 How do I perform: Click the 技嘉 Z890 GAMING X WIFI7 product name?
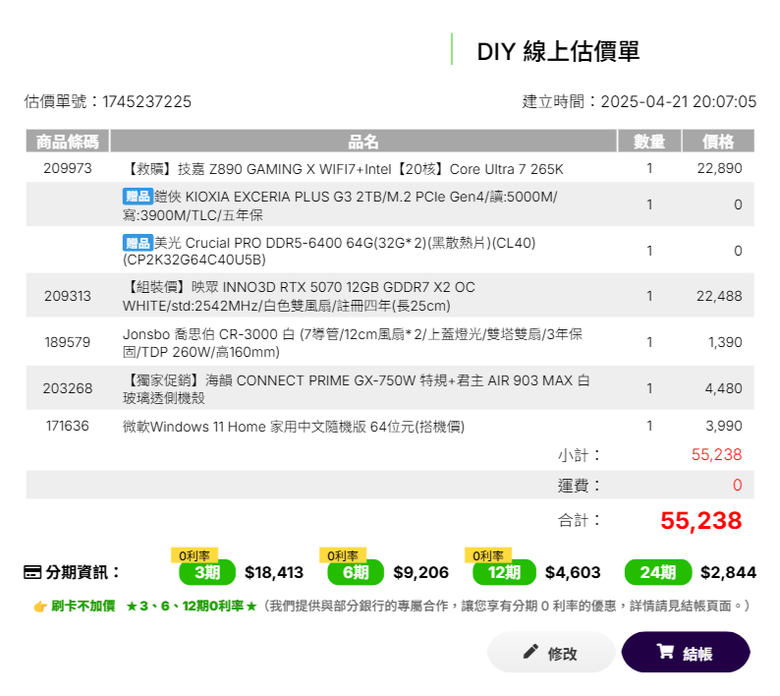[344, 169]
